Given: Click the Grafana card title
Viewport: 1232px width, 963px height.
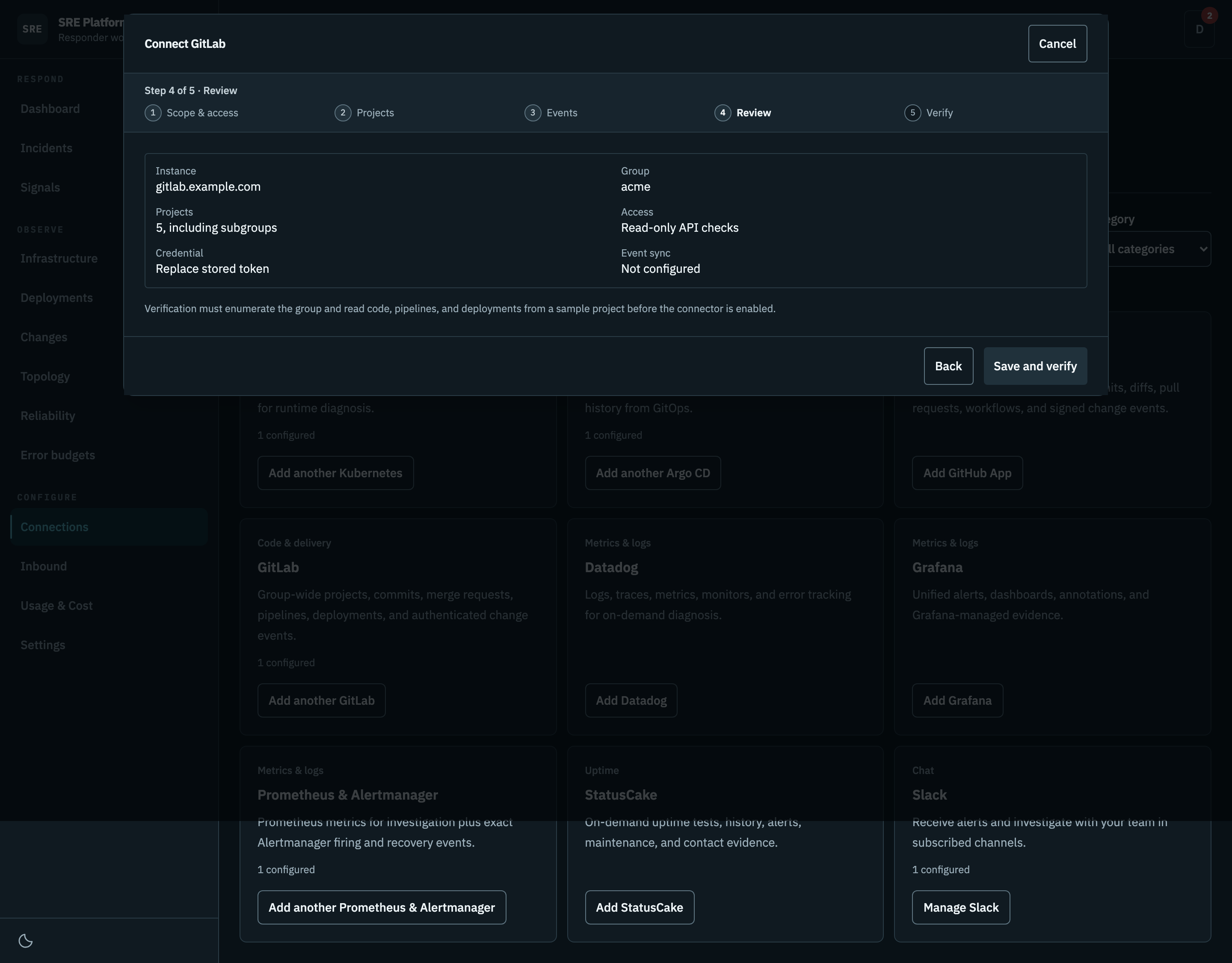Looking at the screenshot, I should [x=938, y=568].
